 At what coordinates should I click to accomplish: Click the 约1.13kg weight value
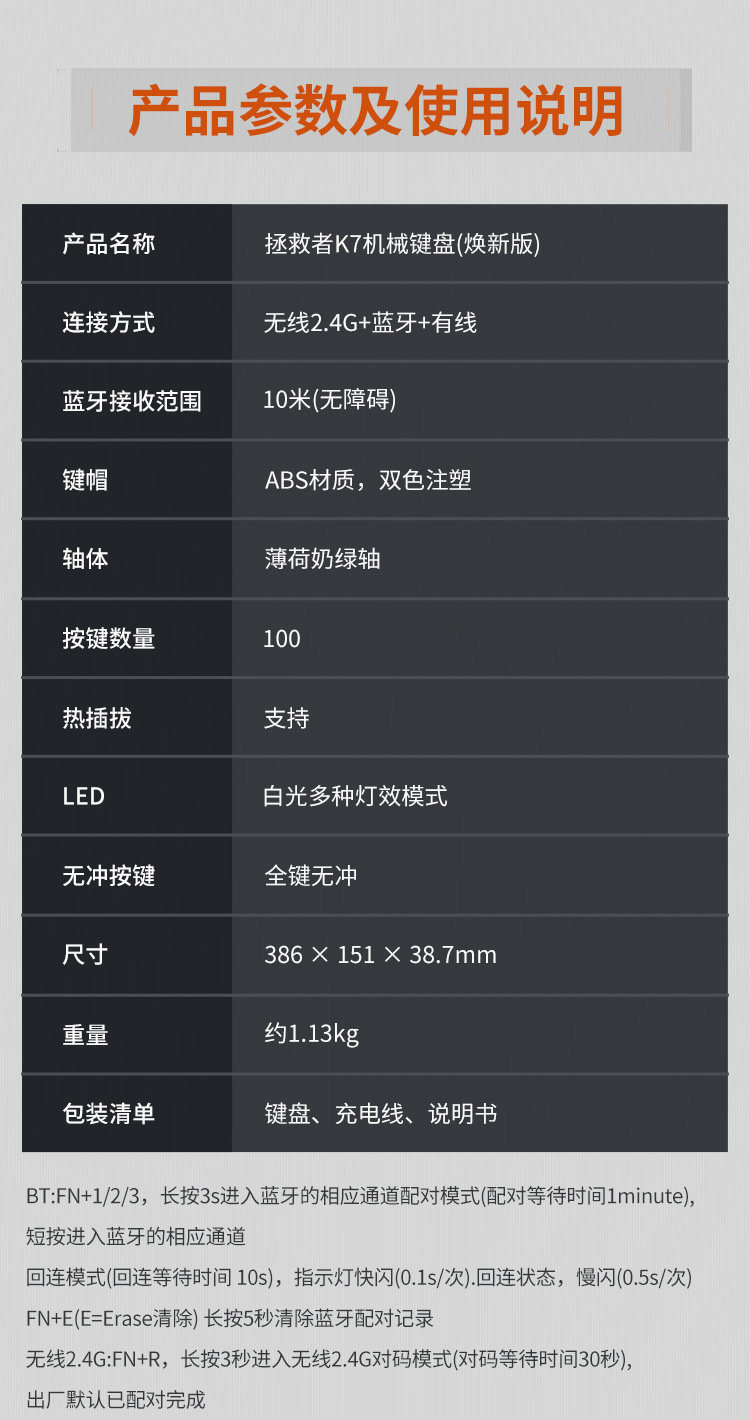pyautogui.click(x=311, y=1034)
